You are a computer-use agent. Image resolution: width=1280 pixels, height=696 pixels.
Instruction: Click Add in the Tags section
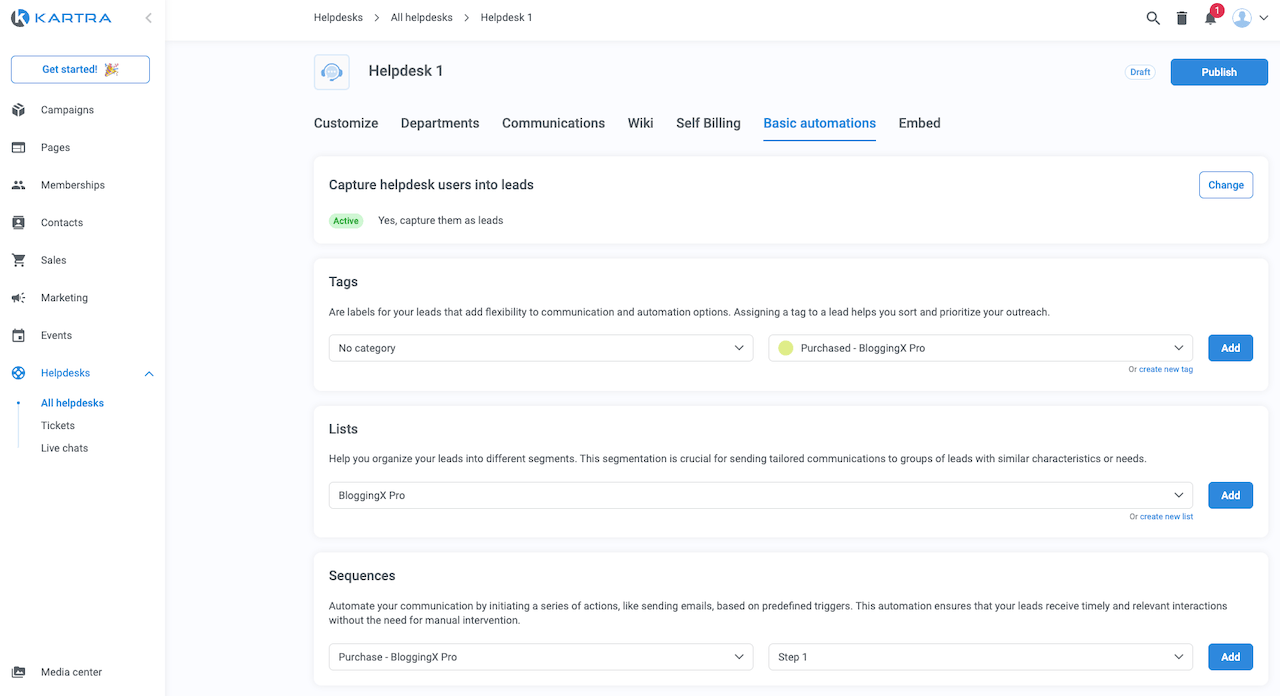(x=1231, y=348)
